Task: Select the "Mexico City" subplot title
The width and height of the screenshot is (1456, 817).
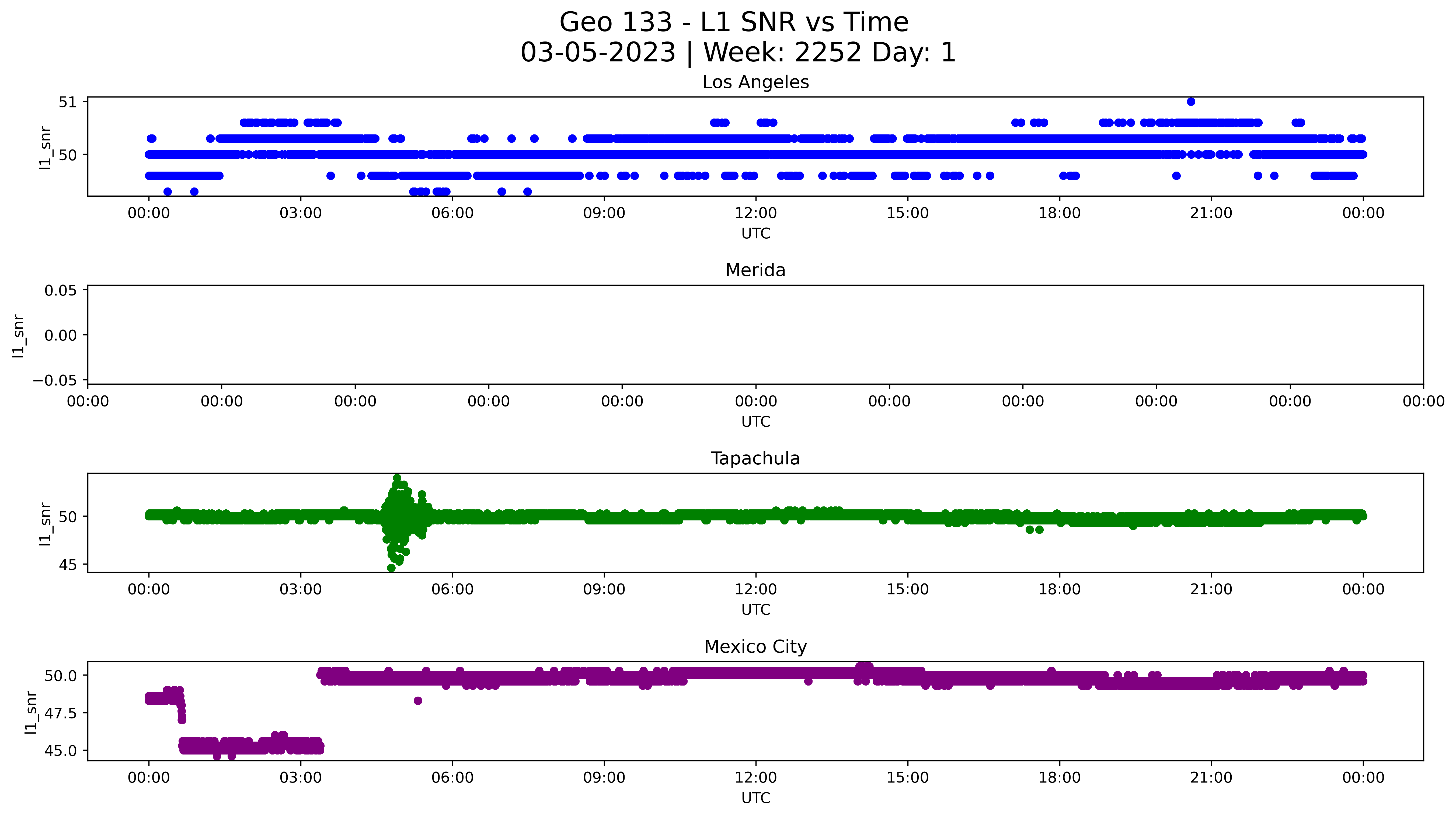Action: (x=756, y=647)
